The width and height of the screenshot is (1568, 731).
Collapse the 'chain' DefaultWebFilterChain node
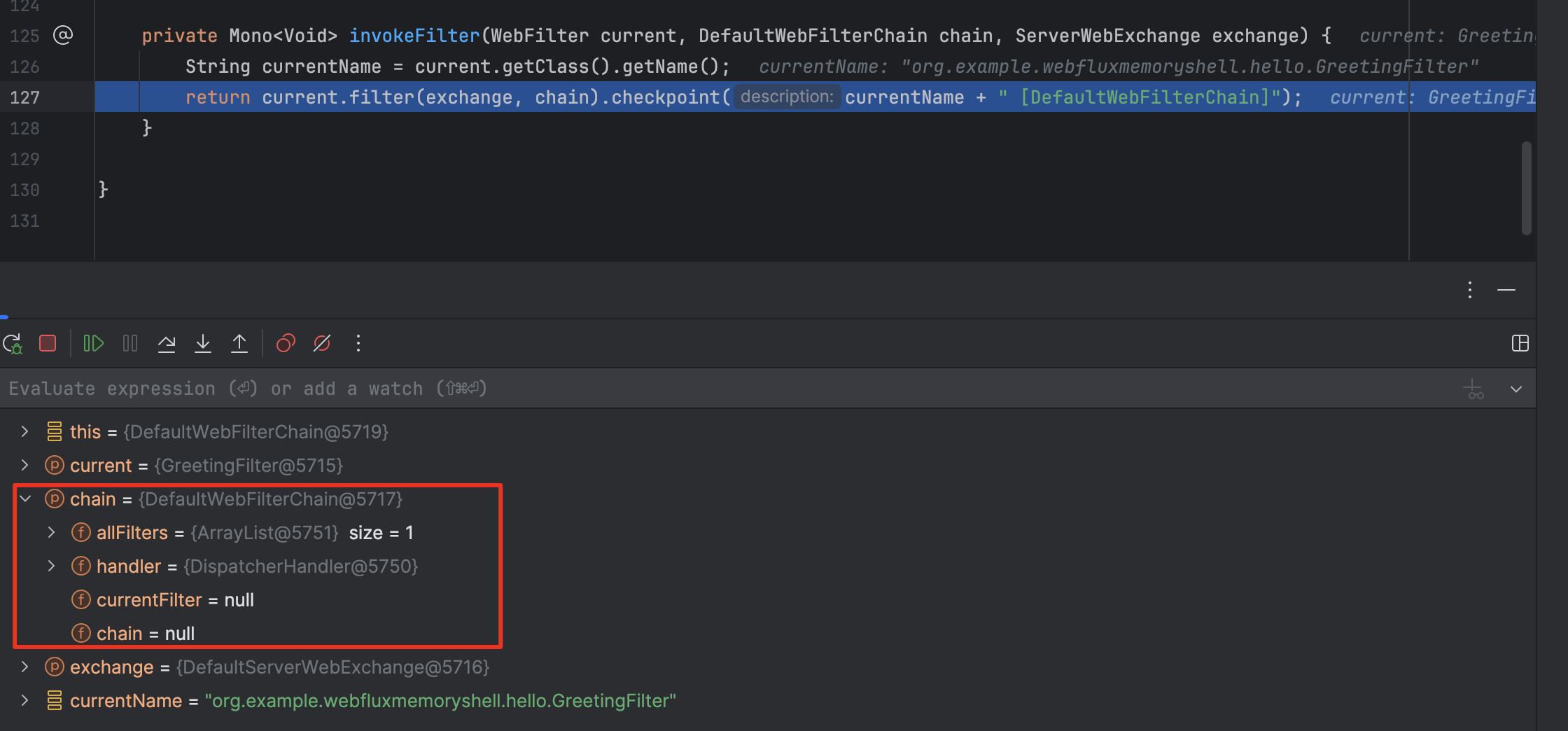pyautogui.click(x=25, y=499)
